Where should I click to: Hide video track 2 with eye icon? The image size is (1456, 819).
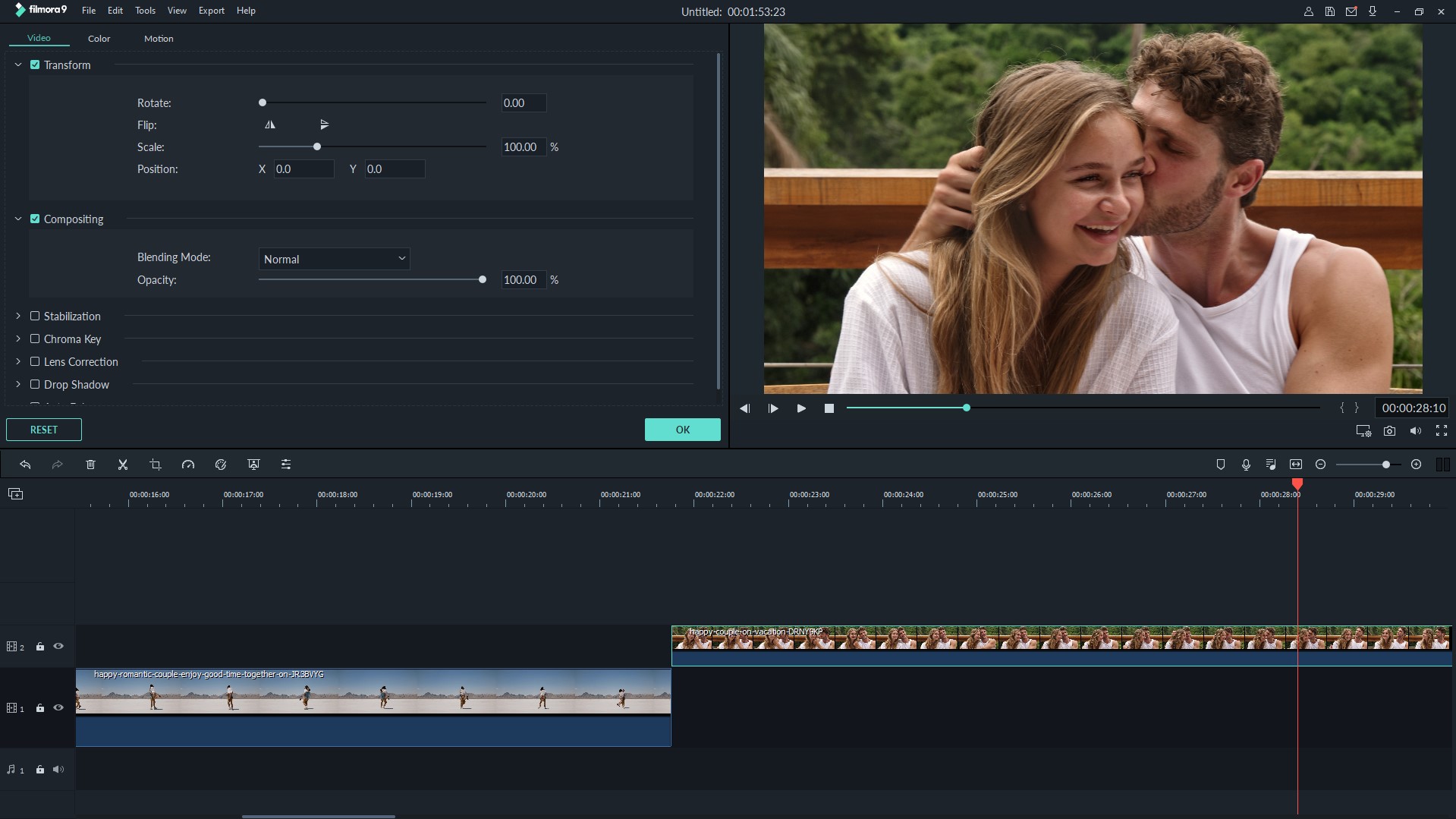(x=58, y=647)
